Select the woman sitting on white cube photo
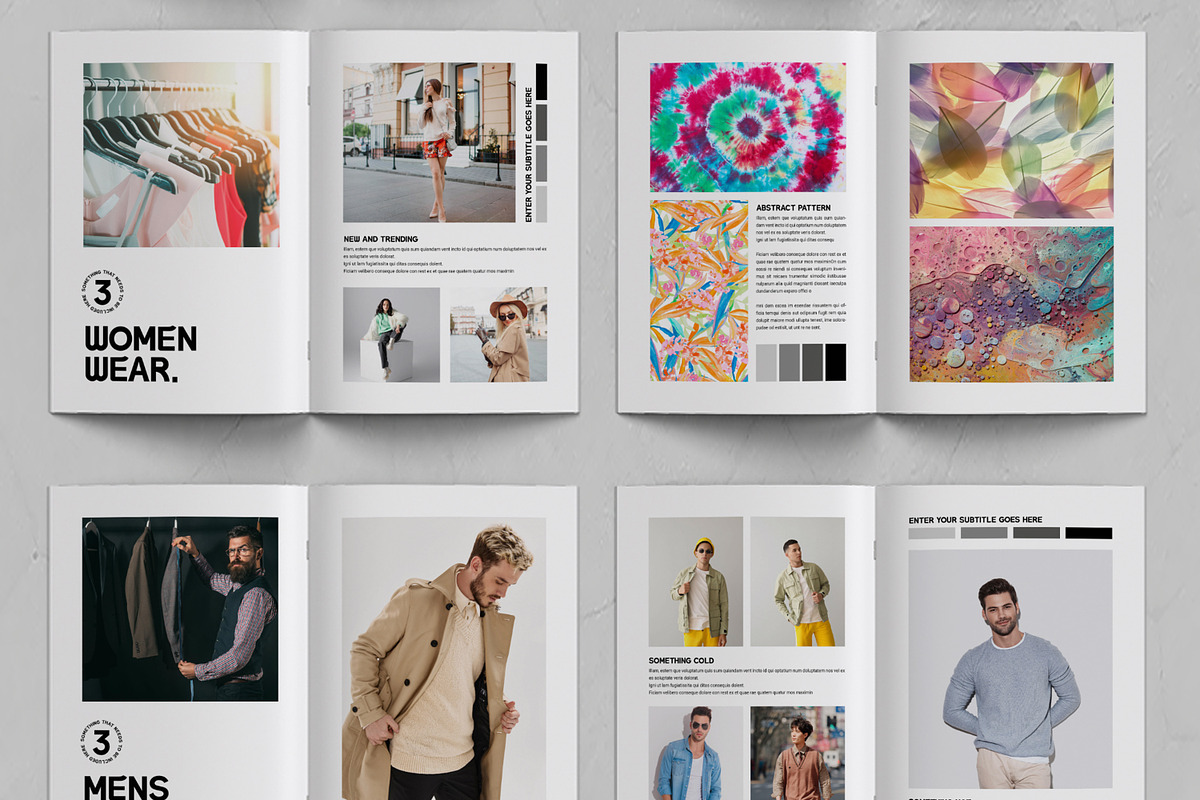 (x=391, y=335)
